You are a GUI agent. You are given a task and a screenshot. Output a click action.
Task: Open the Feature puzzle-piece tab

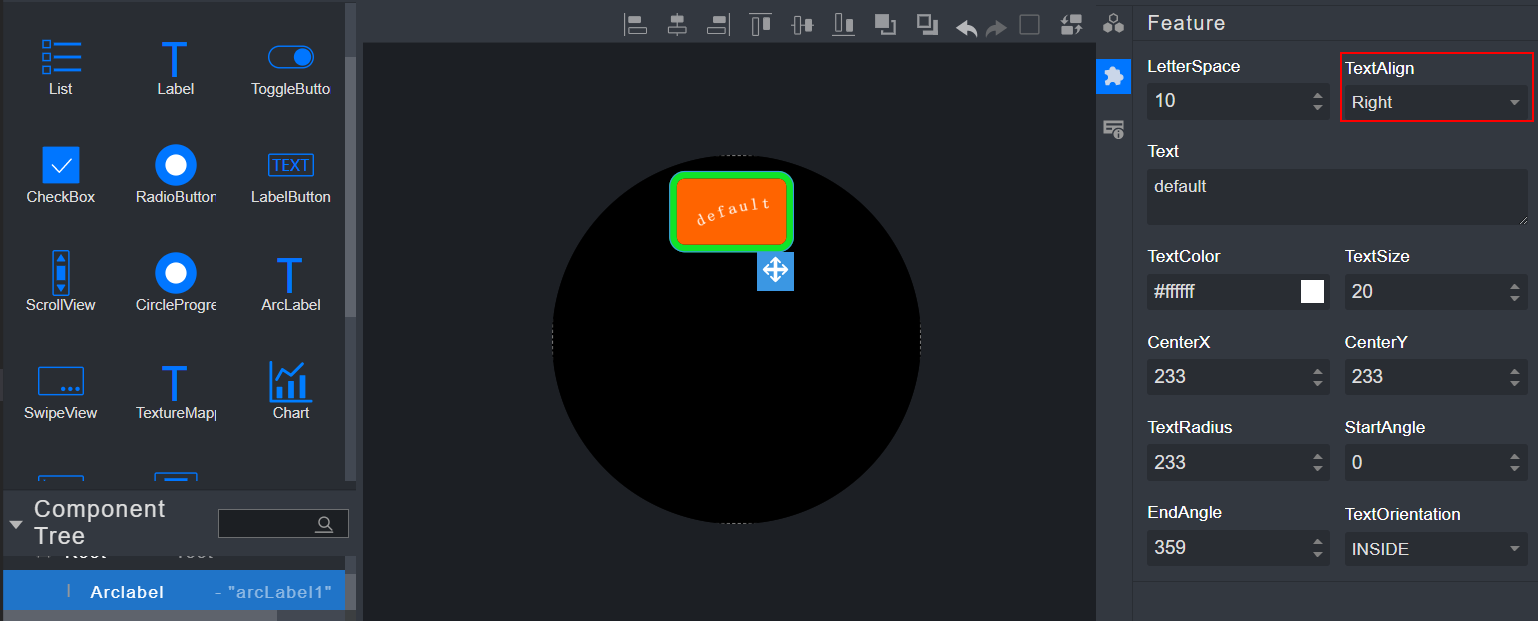coord(1113,76)
